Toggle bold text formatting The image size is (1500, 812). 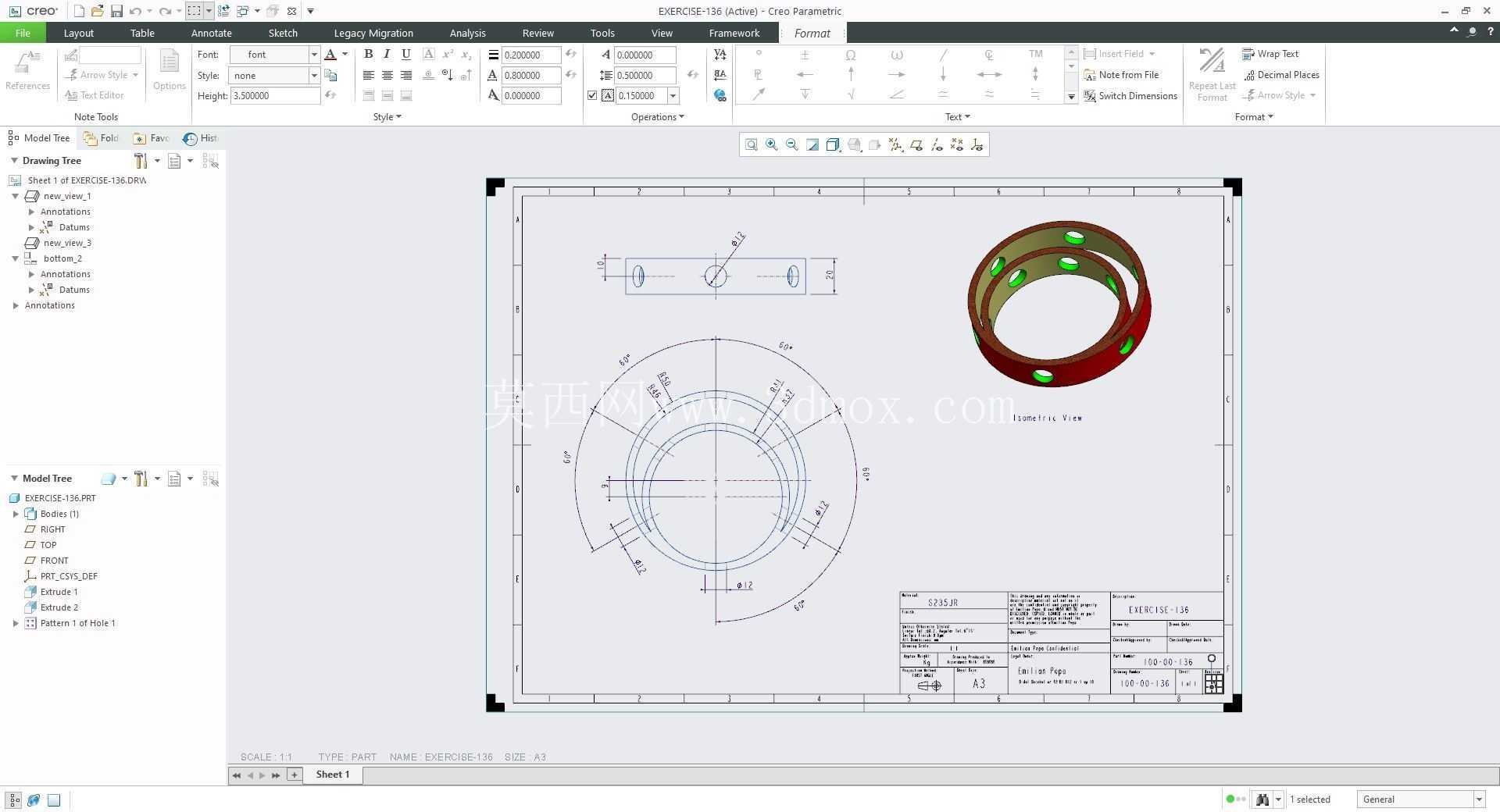point(368,54)
